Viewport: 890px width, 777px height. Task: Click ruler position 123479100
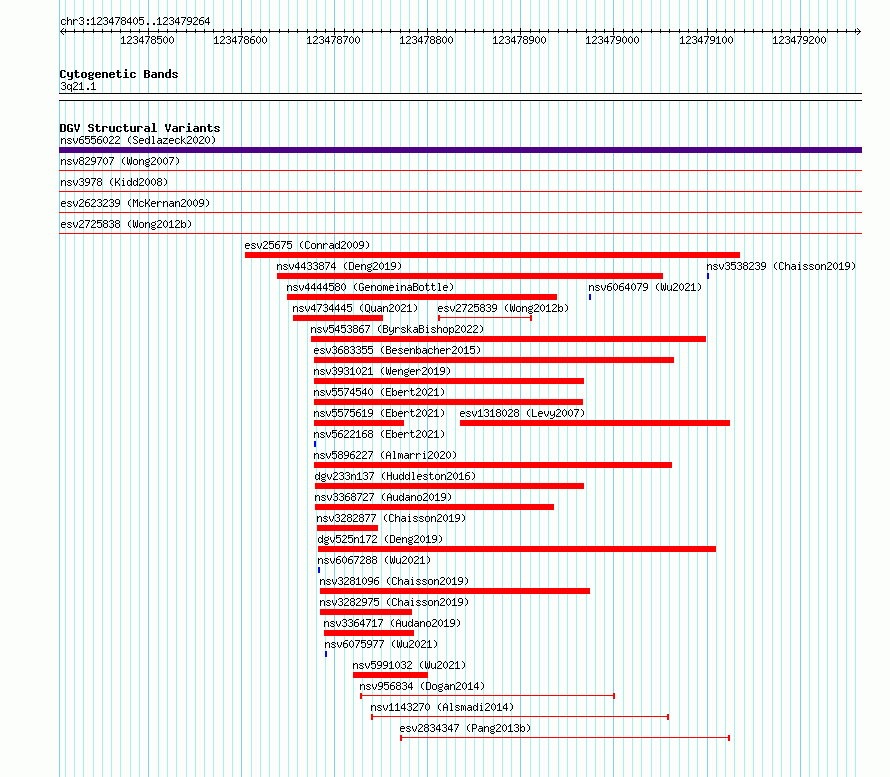[x=706, y=40]
